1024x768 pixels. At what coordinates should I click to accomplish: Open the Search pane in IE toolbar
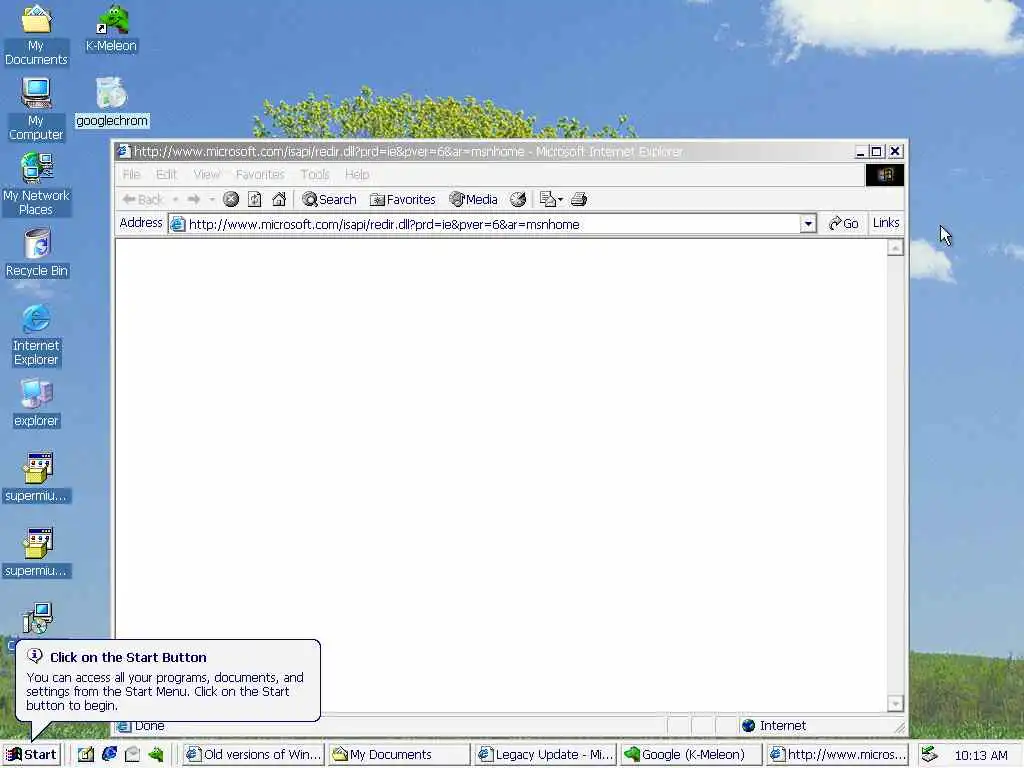(x=329, y=200)
